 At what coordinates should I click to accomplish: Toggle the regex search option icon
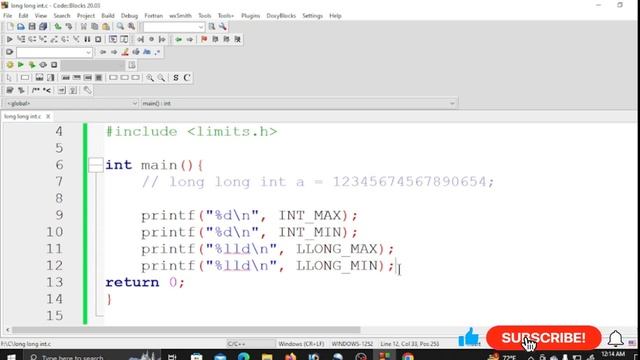(158, 52)
